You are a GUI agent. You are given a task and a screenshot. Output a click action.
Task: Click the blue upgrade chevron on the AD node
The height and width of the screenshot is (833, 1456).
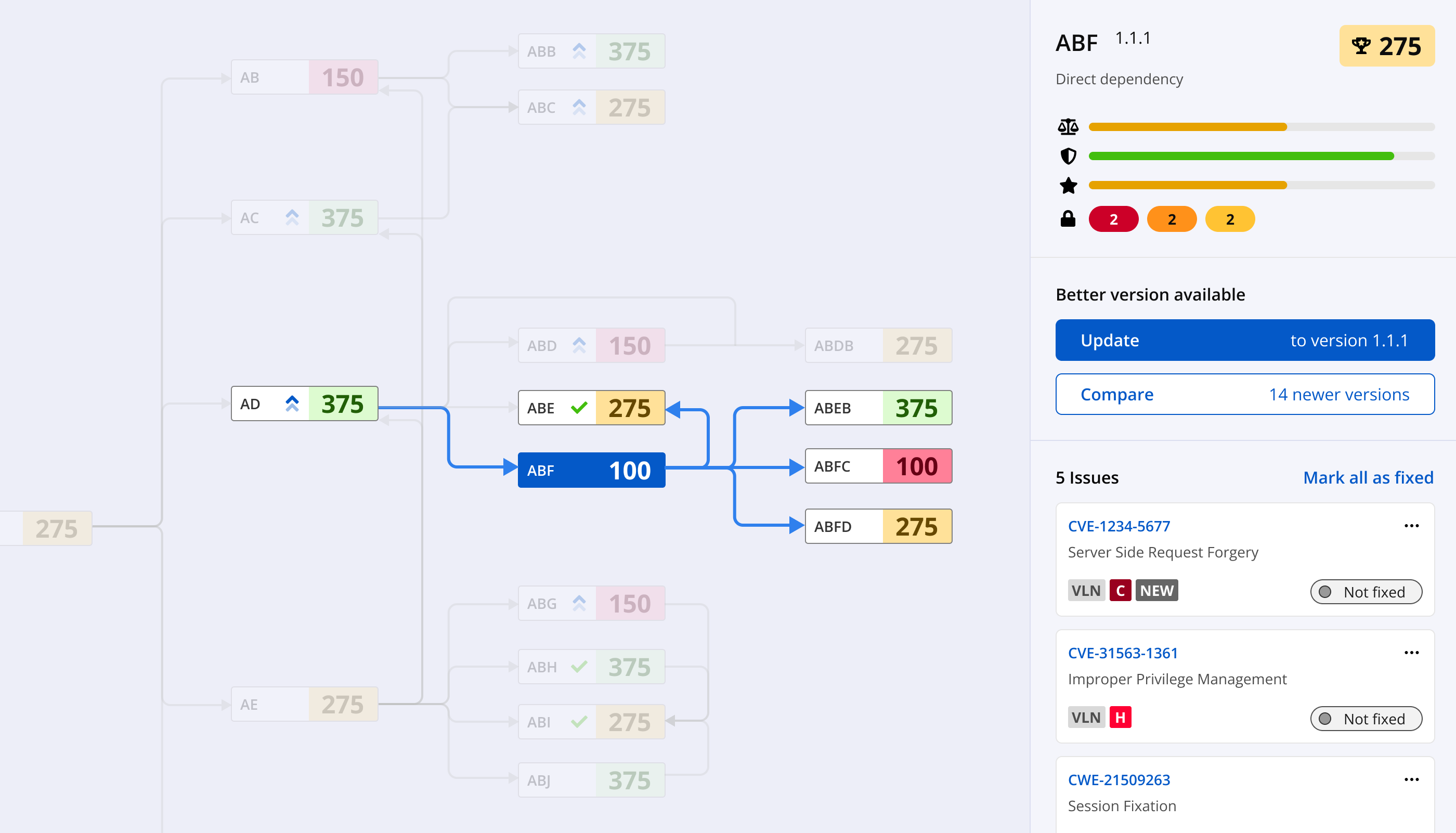click(292, 404)
